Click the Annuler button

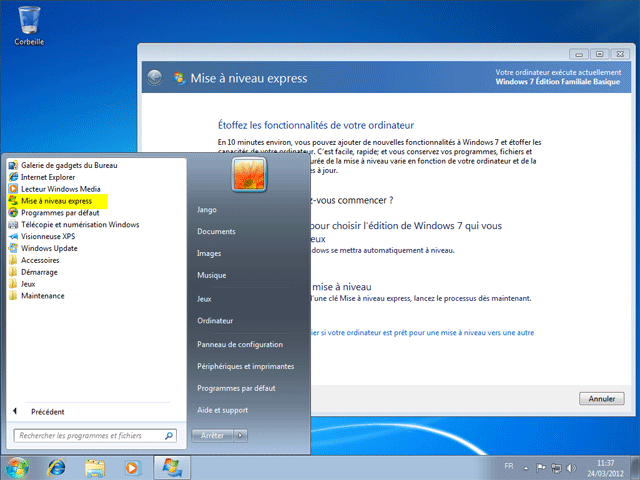(x=601, y=399)
